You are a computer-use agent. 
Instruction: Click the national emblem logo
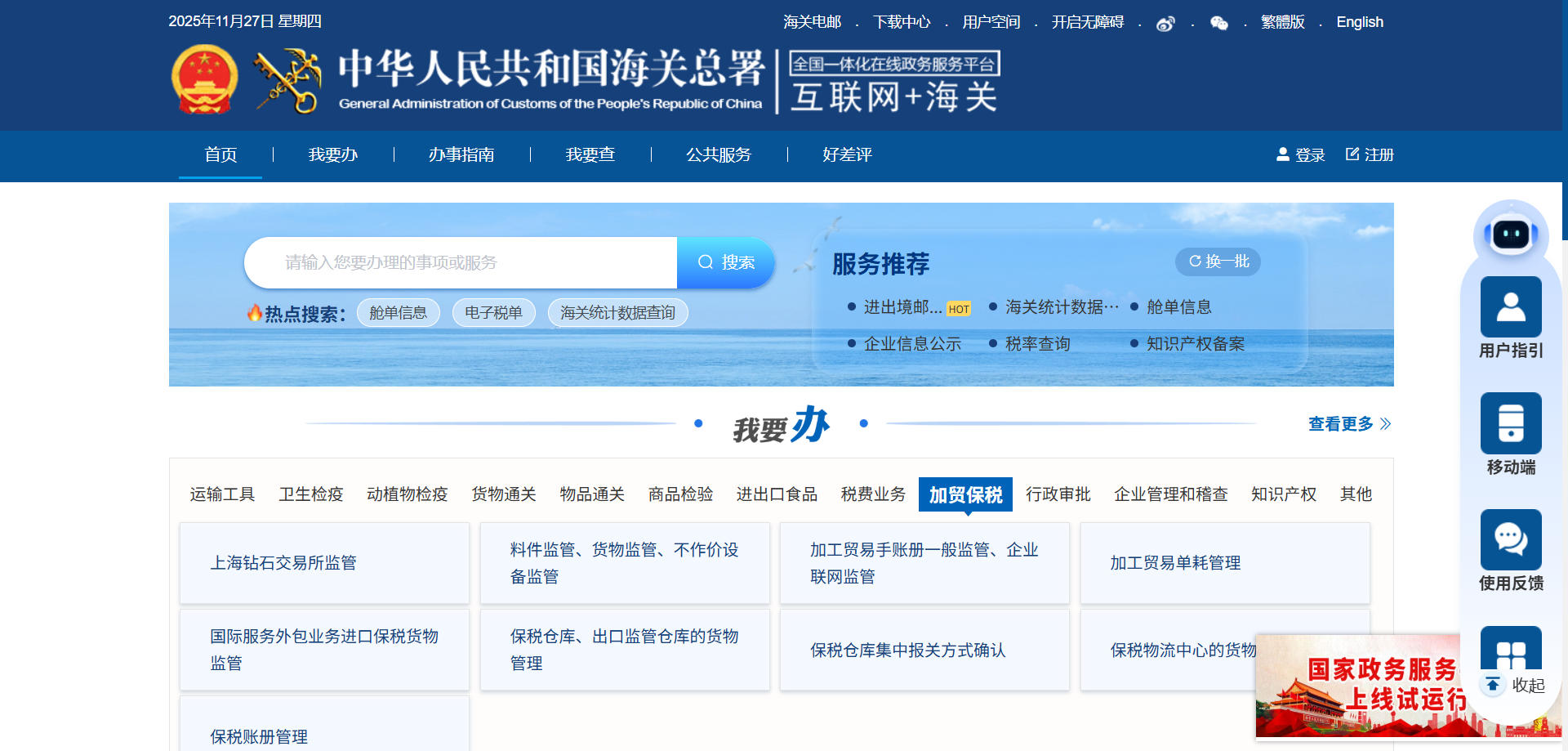point(204,79)
